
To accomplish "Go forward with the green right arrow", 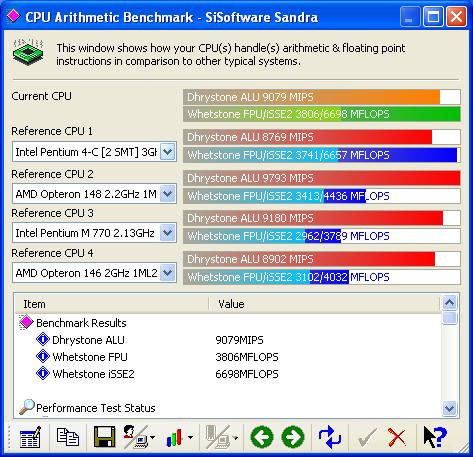I will tap(293, 437).
